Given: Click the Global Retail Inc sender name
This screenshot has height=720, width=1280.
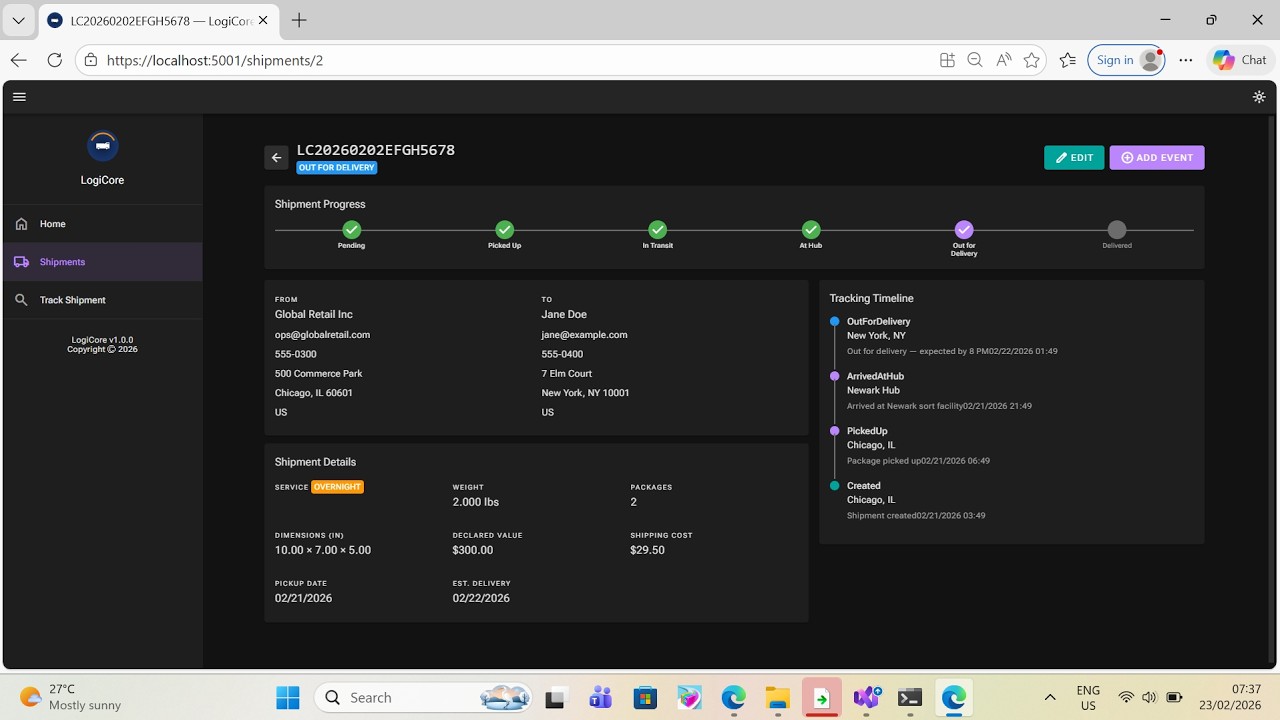Looking at the screenshot, I should (314, 315).
